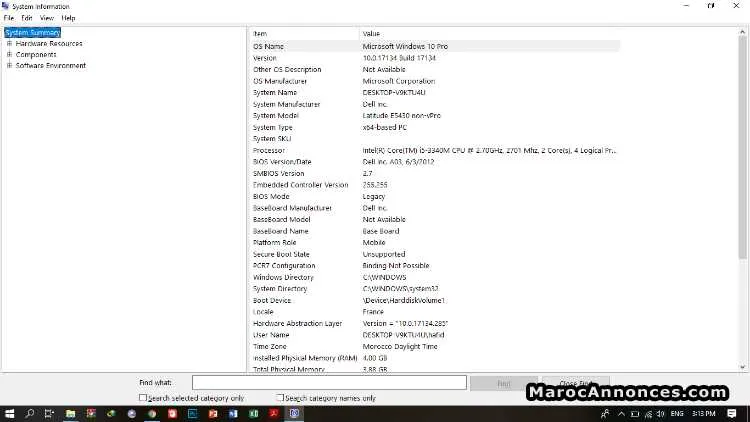Viewport: 750px width, 422px height.
Task: Select the OS Name row
Action: 435,46
